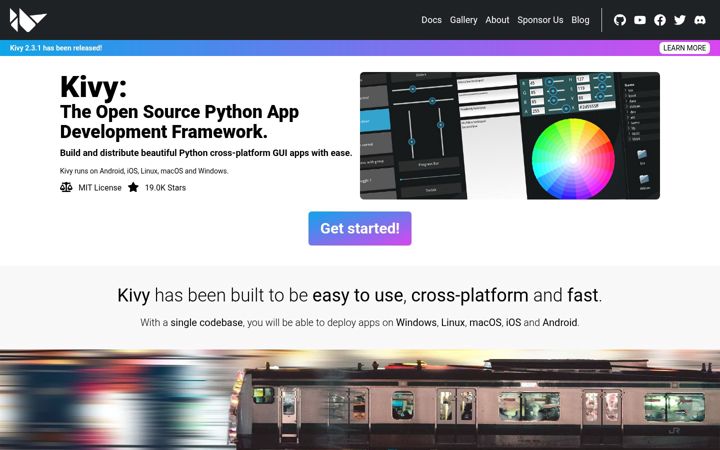The image size is (720, 450).
Task: Open the Gallery menu item
Action: click(463, 20)
